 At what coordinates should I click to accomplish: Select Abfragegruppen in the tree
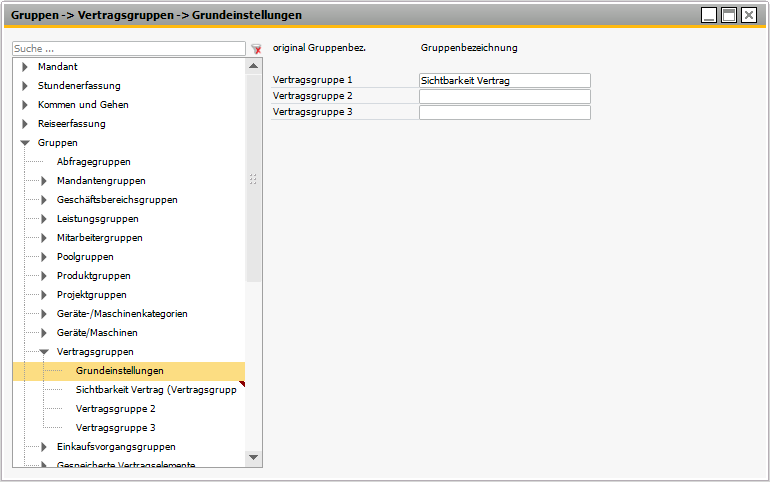(x=93, y=162)
